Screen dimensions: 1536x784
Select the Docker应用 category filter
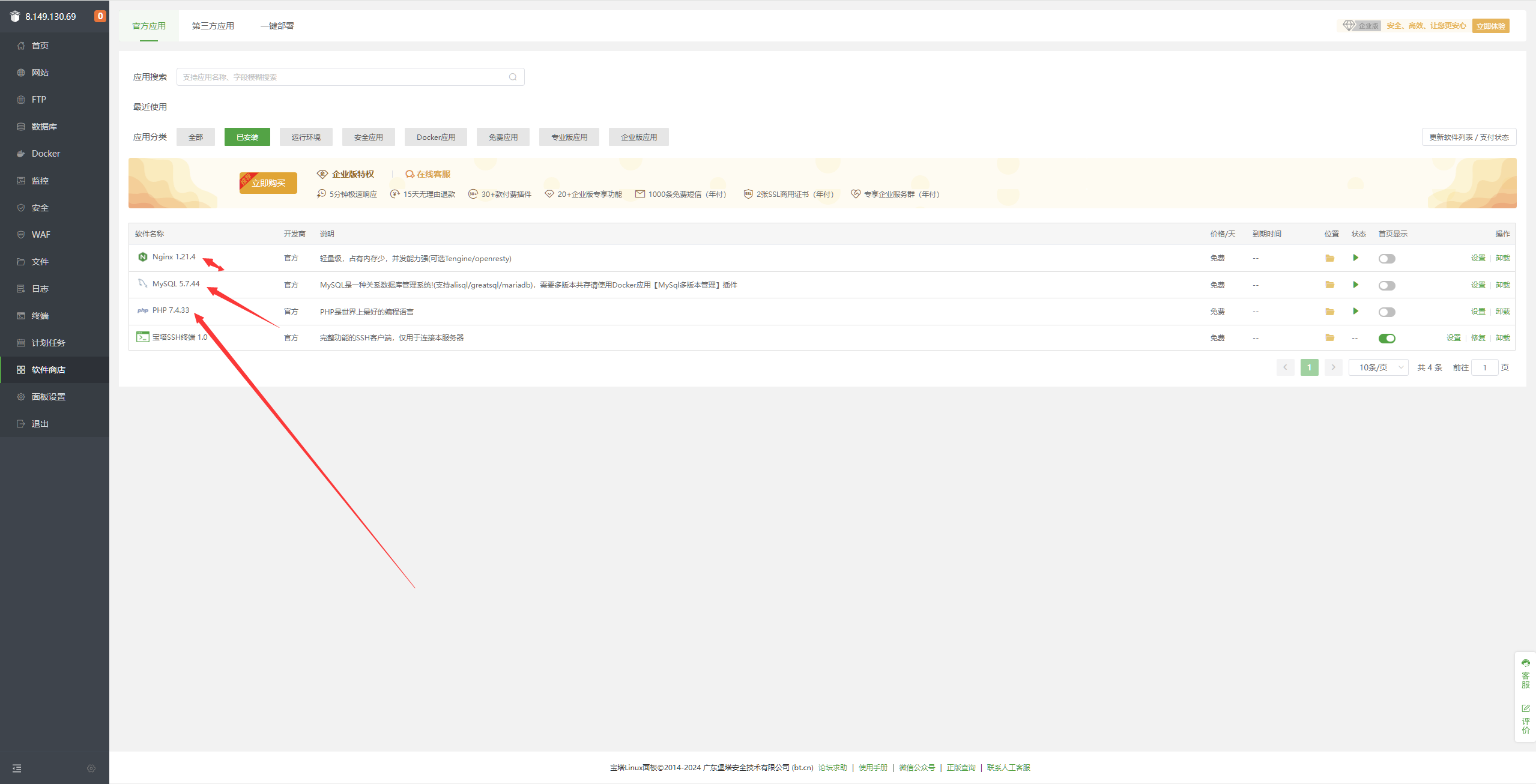435,137
